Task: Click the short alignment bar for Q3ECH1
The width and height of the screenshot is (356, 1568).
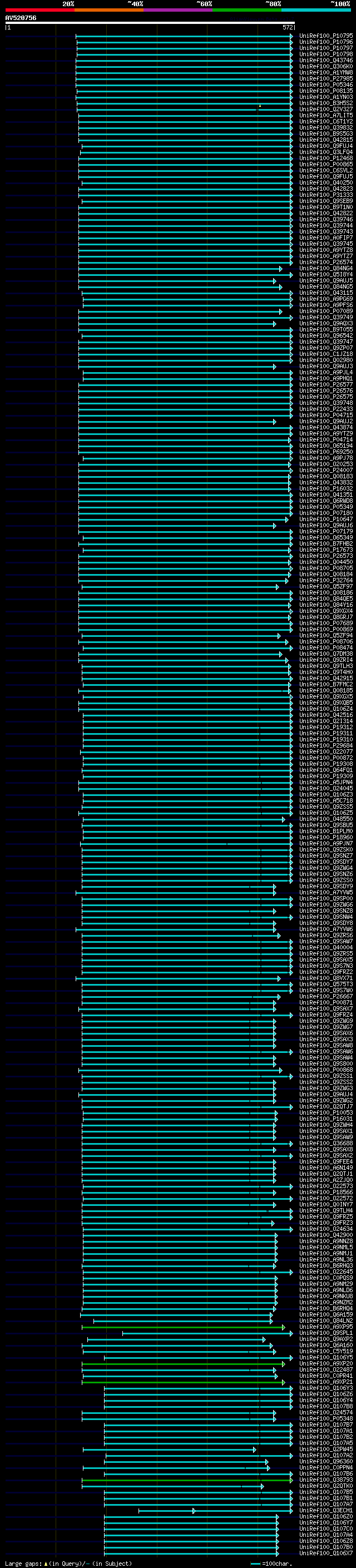Action: pos(167,1511)
